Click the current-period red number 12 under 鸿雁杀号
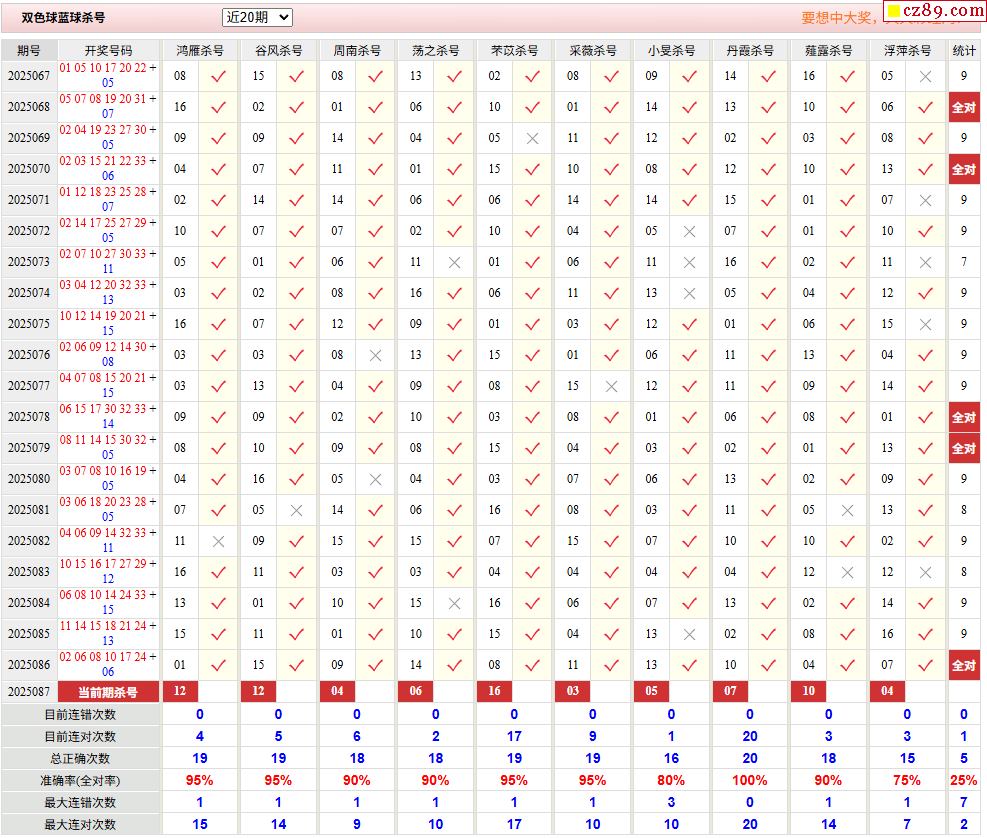Viewport: 987px width, 838px height. click(180, 691)
